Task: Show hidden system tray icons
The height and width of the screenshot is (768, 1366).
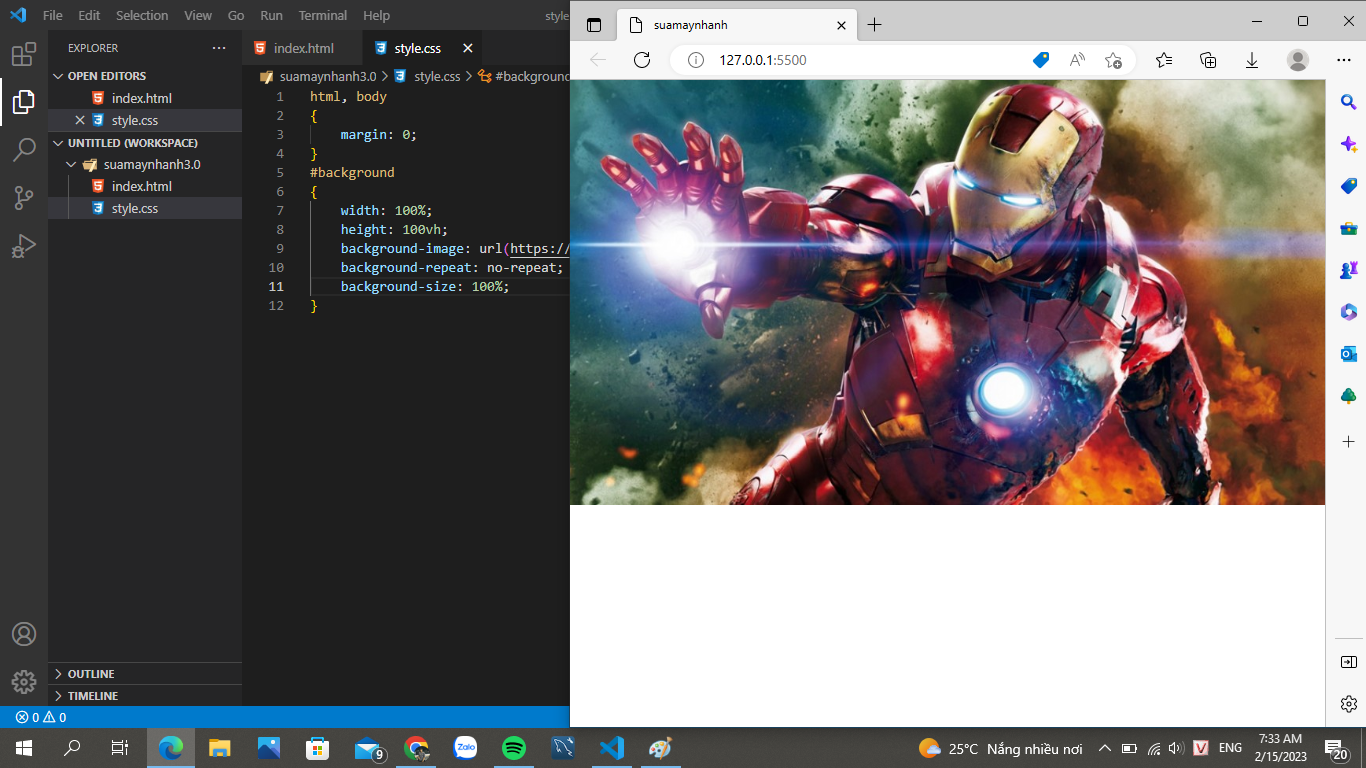Action: click(x=1105, y=748)
